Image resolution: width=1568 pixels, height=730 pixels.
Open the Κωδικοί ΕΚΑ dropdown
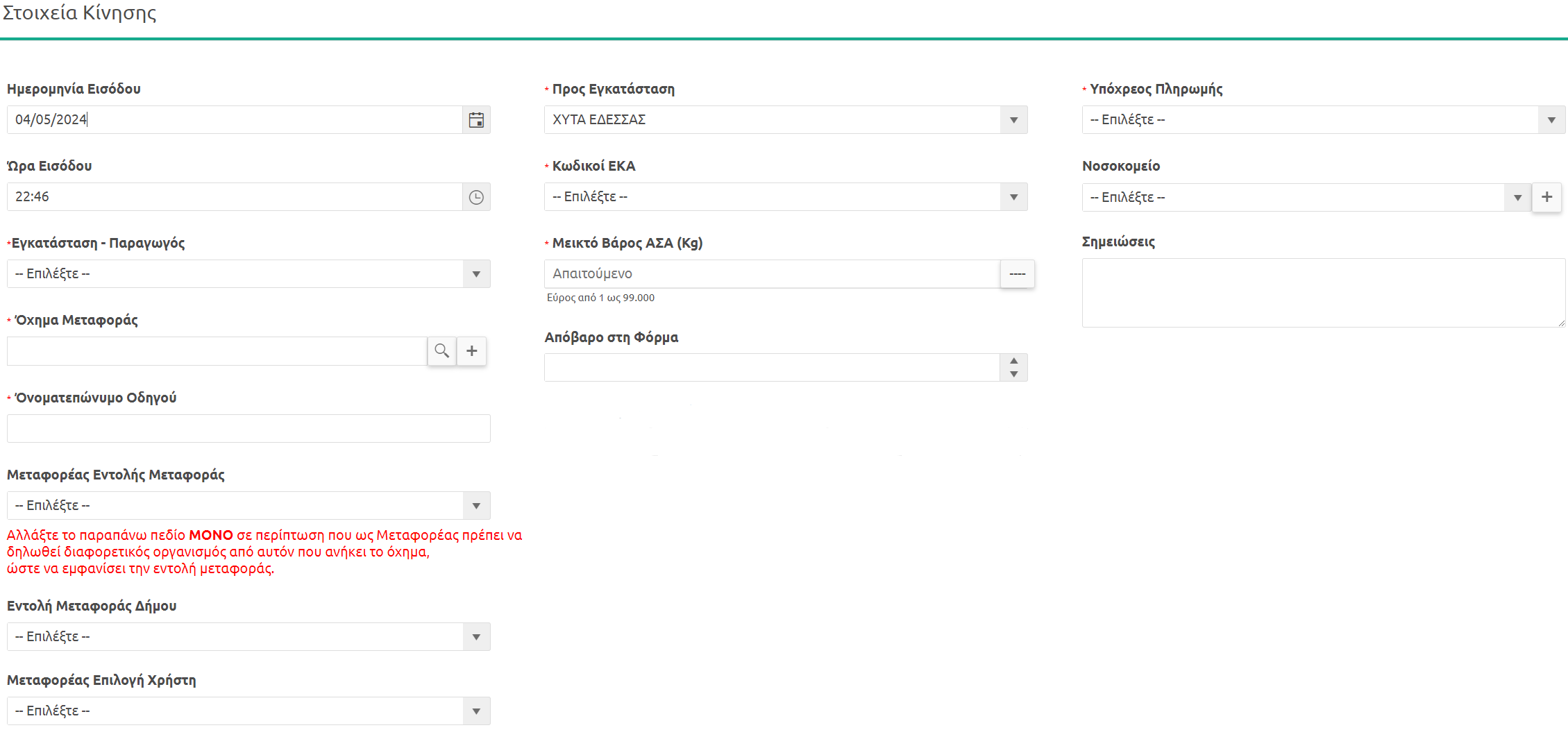click(x=1013, y=197)
